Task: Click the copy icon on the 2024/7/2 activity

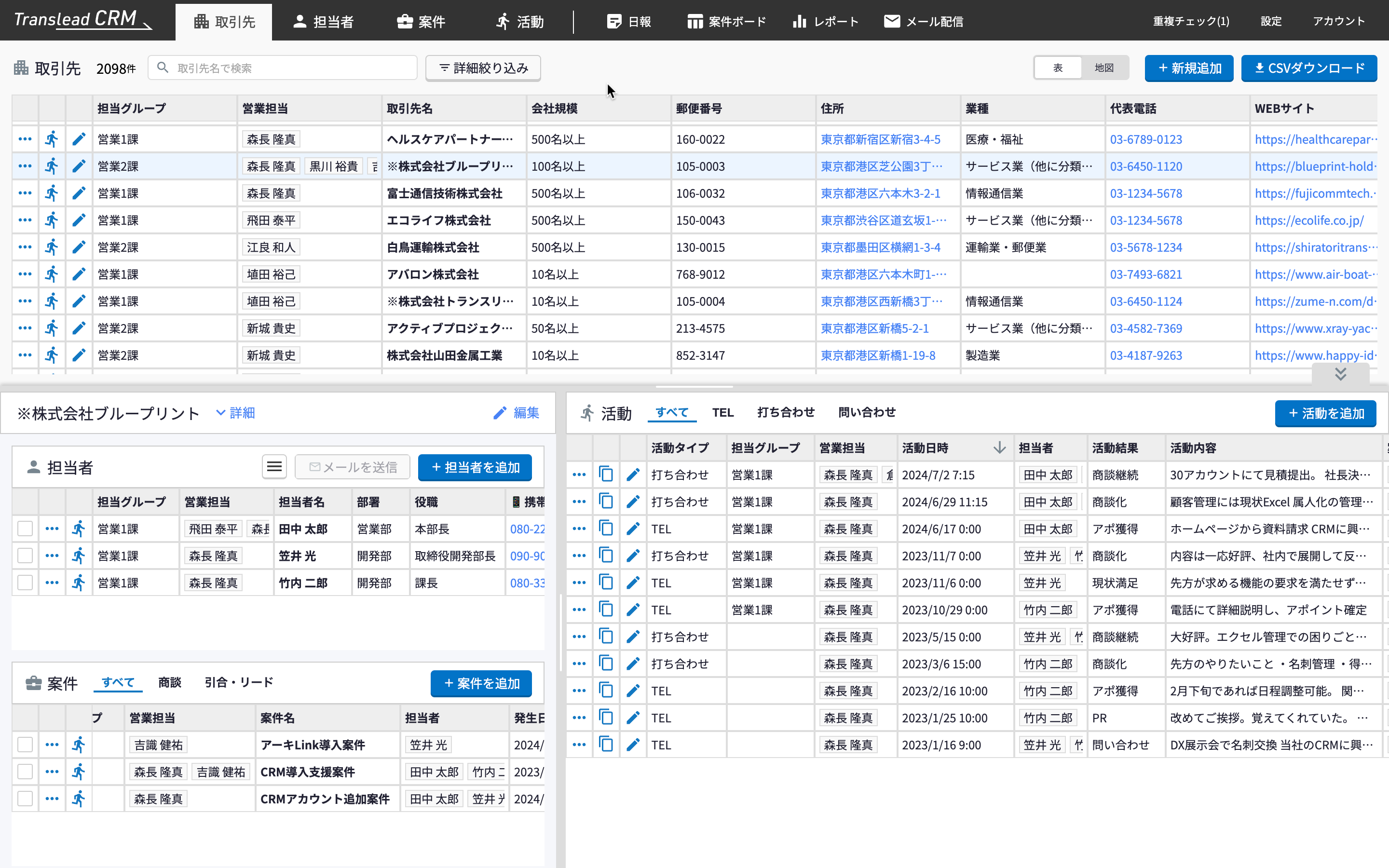Action: 606,474
